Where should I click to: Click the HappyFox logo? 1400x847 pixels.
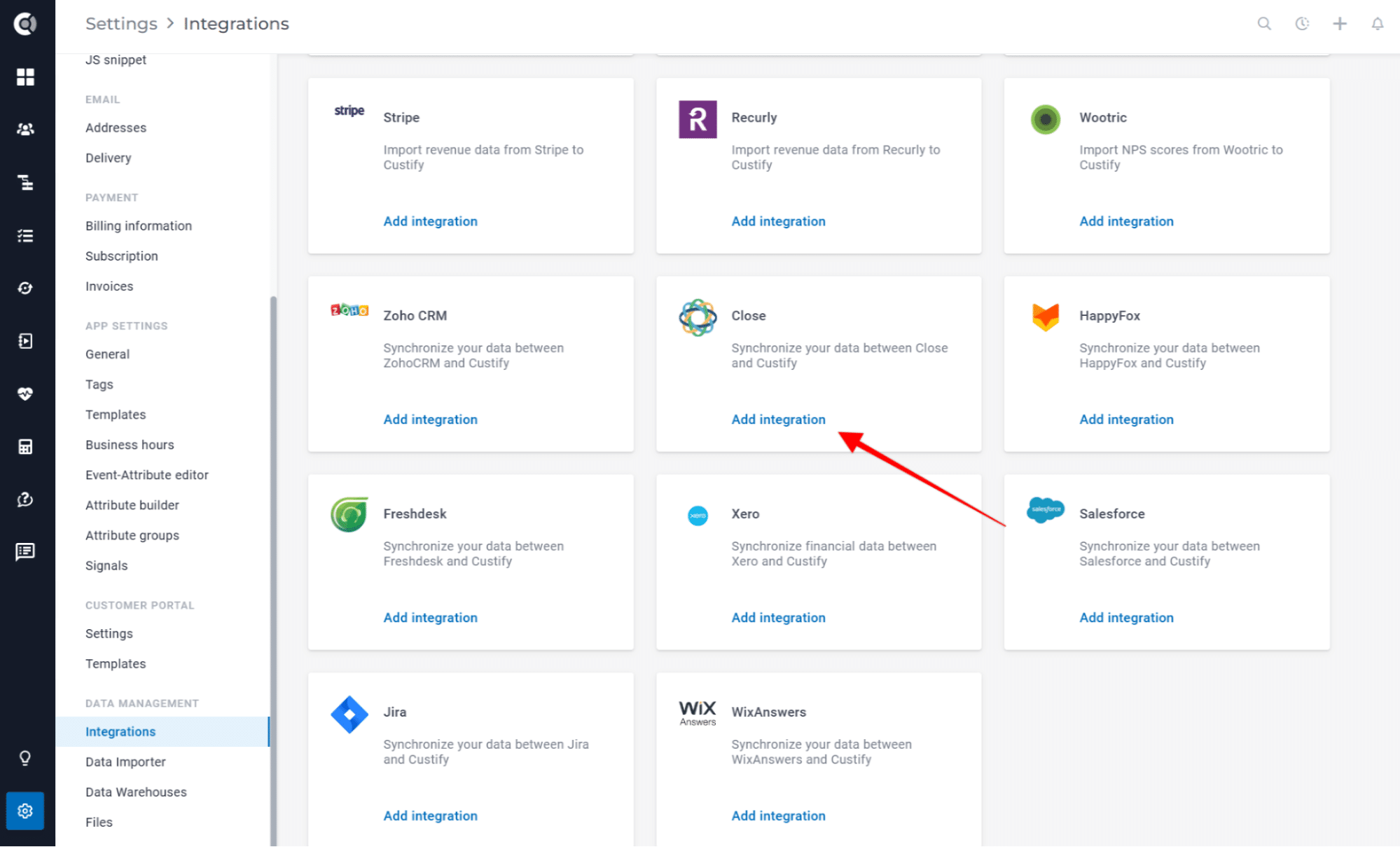coord(1046,317)
